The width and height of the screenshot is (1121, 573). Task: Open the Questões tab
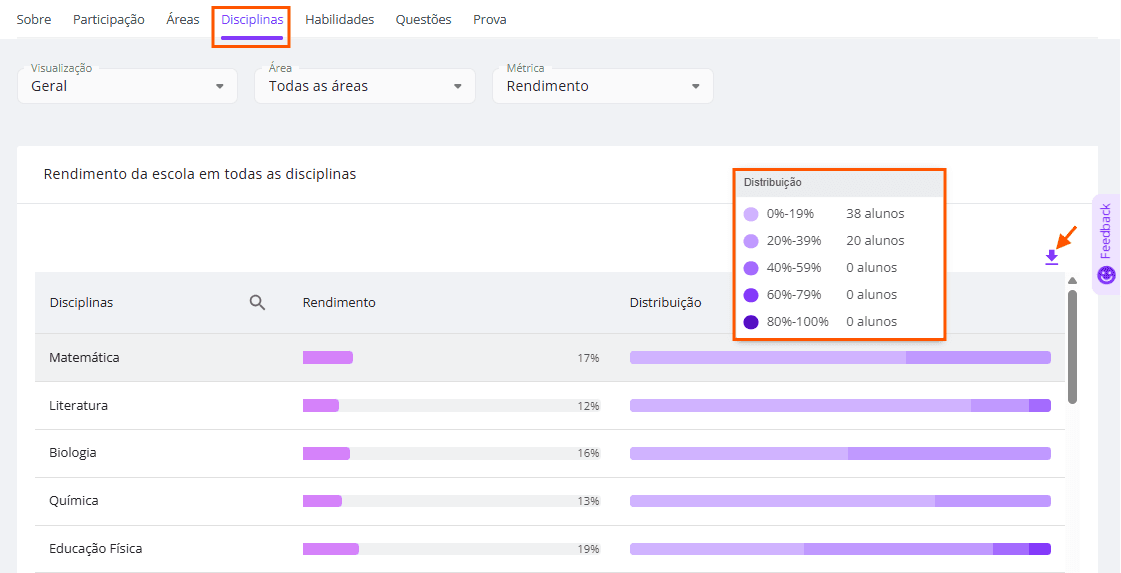423,20
